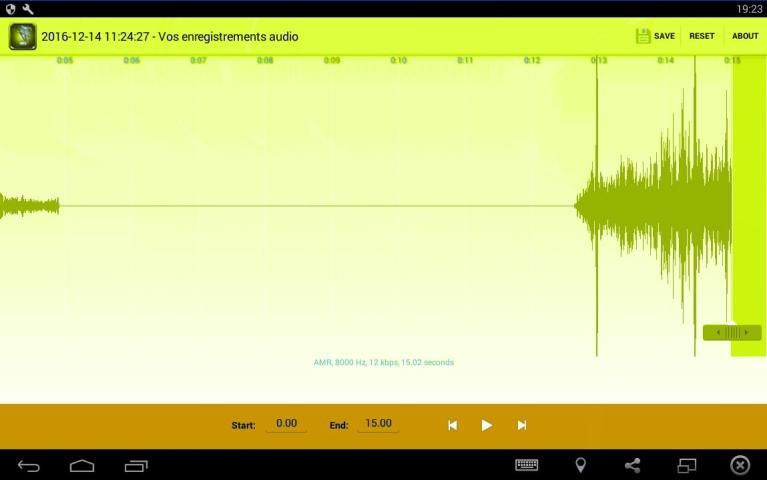This screenshot has height=480, width=767.
Task: Click the End time field
Action: point(378,424)
